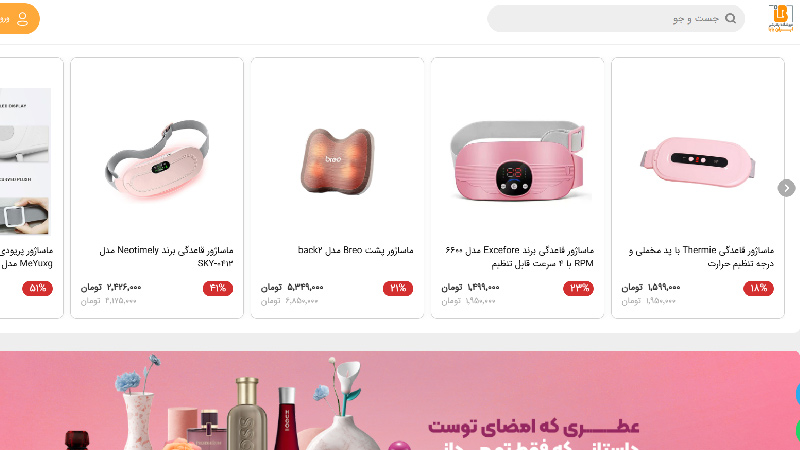Click the Neotimely SKY-0413 product title
This screenshot has width=800, height=450.
166,257
